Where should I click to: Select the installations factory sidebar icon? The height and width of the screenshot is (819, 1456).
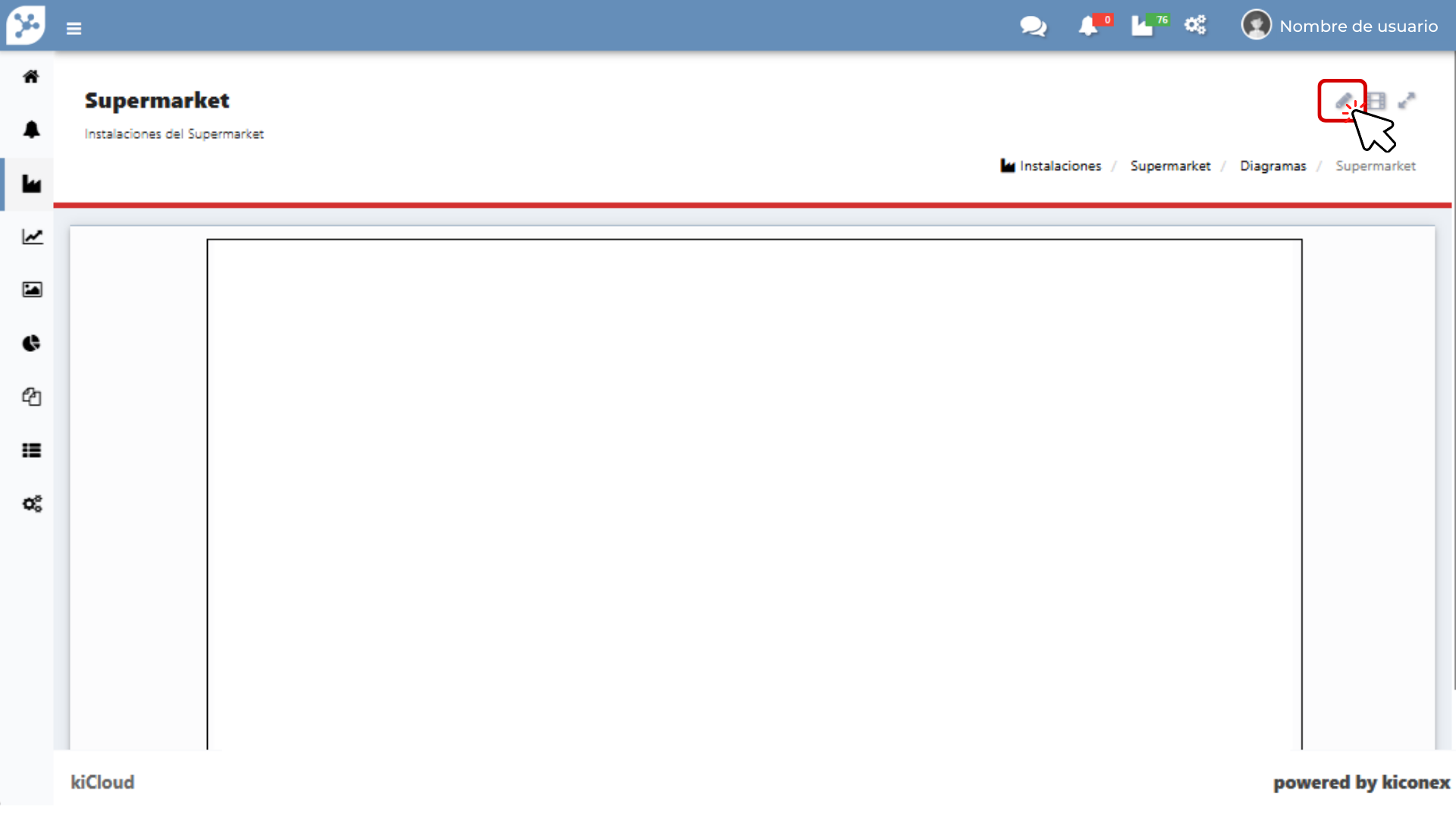point(31,184)
